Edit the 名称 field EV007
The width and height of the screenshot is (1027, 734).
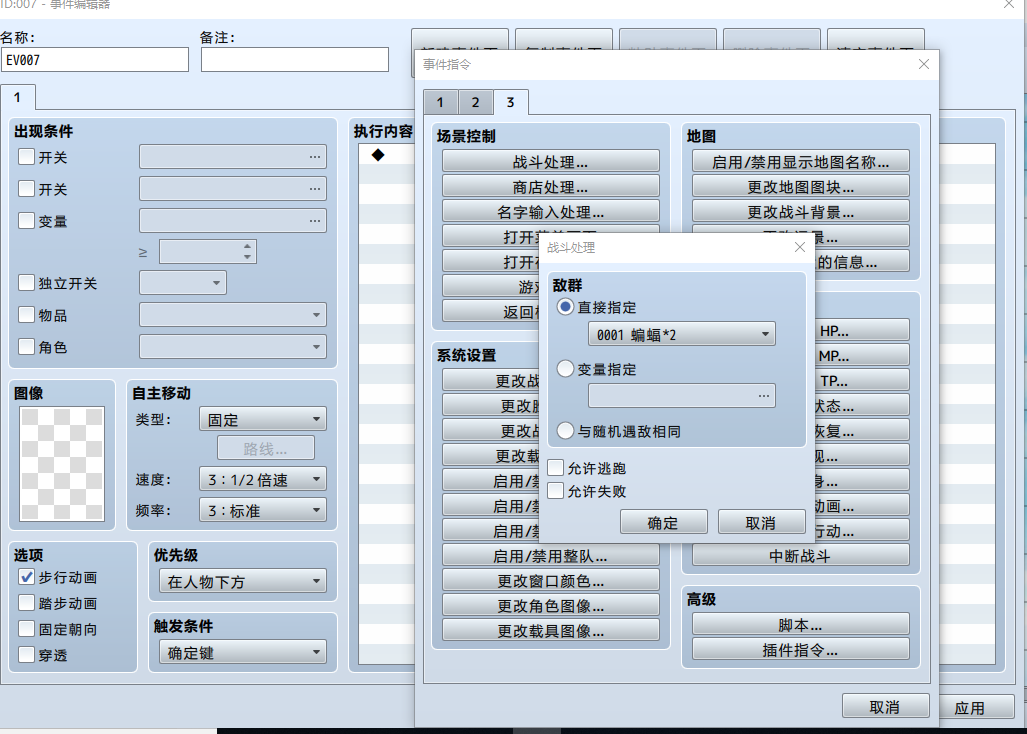95,60
